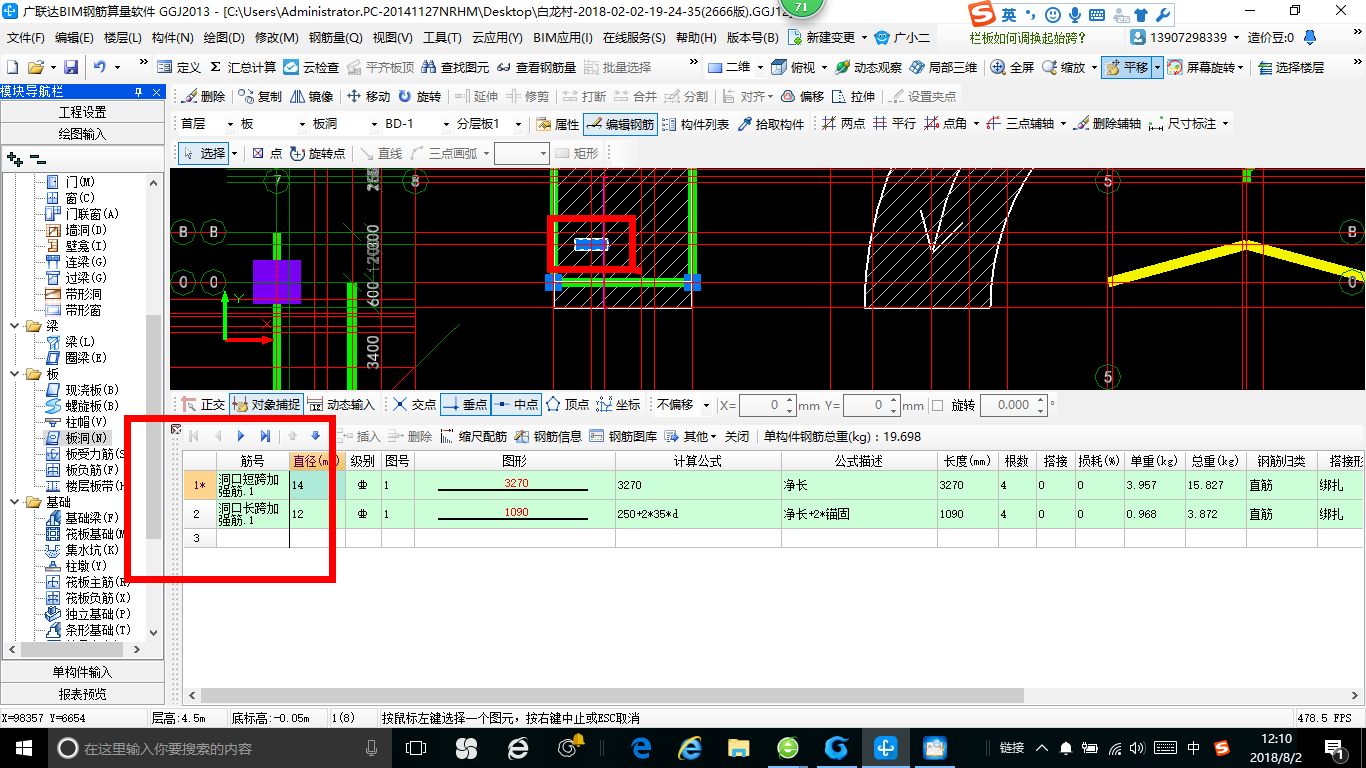
Task: Open the BIM应用(I) menu
Action: [563, 37]
